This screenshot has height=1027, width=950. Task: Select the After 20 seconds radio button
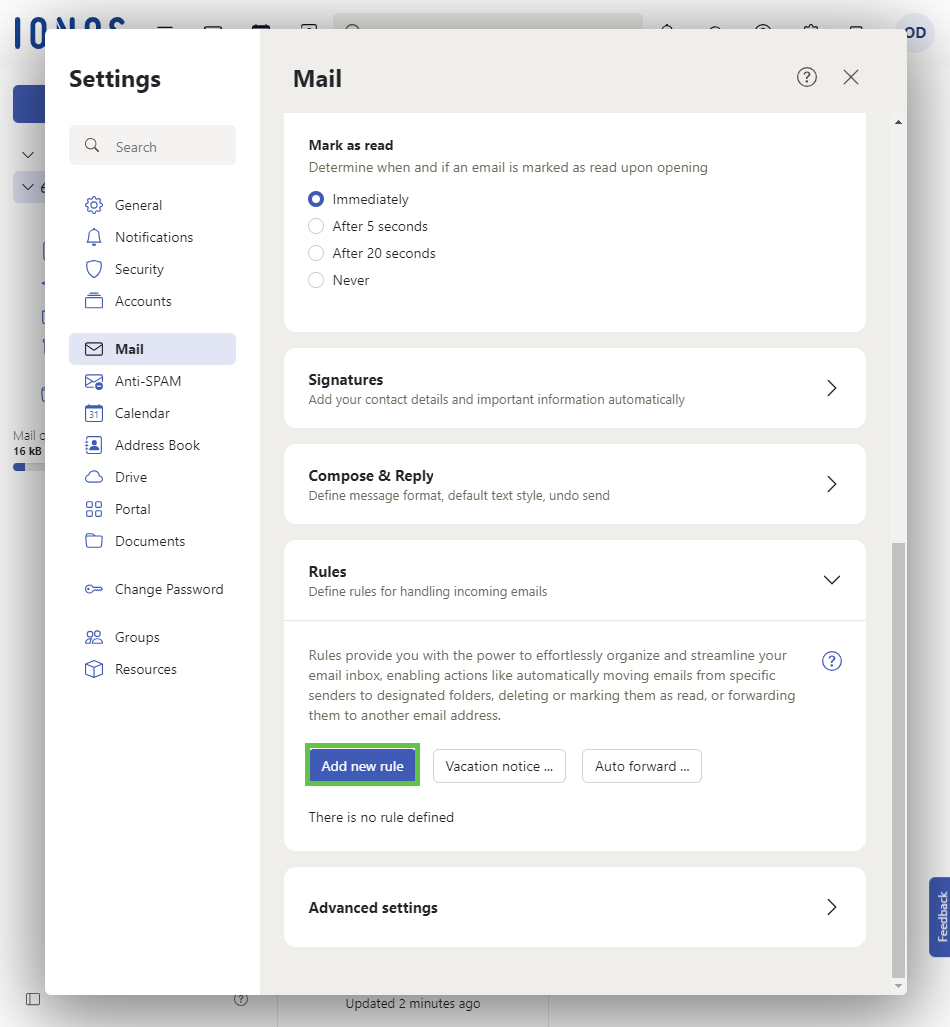[x=316, y=253]
